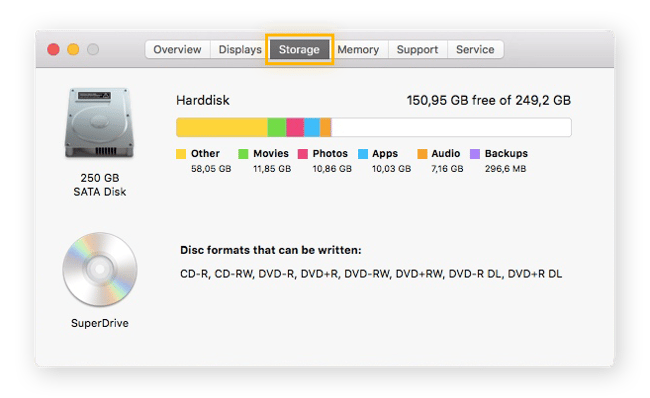Switch to the Overview tab

coord(177,50)
